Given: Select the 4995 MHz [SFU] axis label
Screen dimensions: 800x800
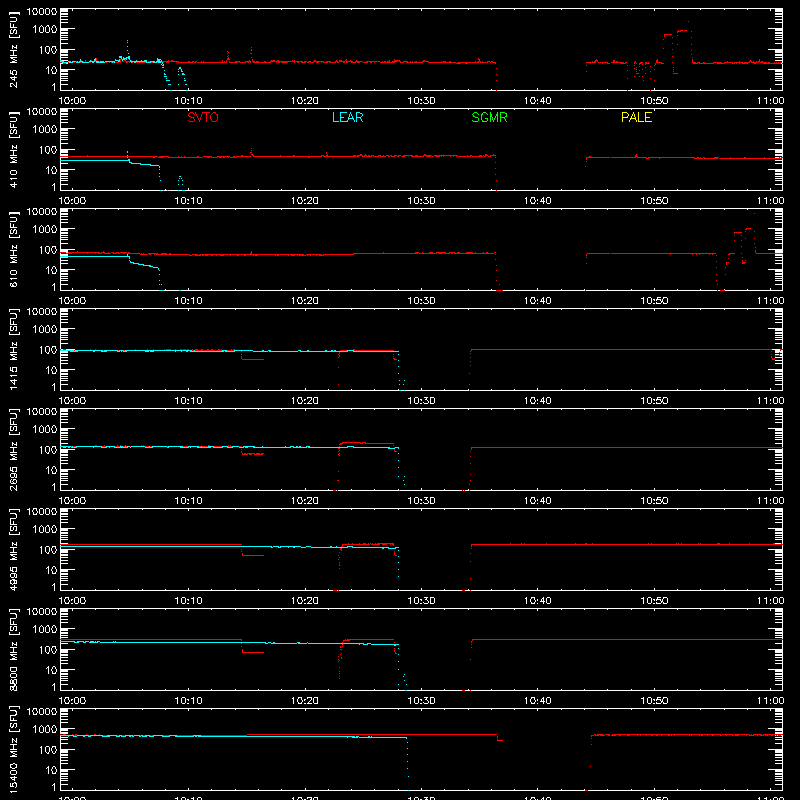Looking at the screenshot, I should coord(13,550).
